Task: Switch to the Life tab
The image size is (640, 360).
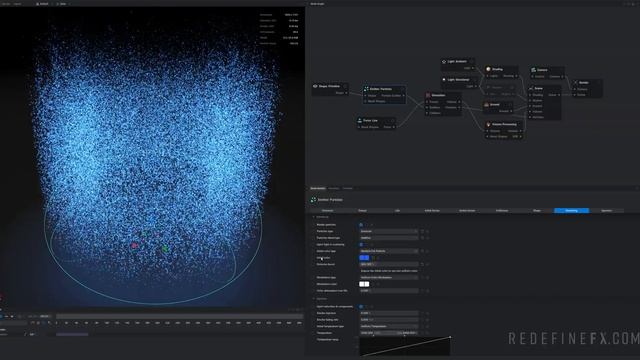Action: (397, 211)
